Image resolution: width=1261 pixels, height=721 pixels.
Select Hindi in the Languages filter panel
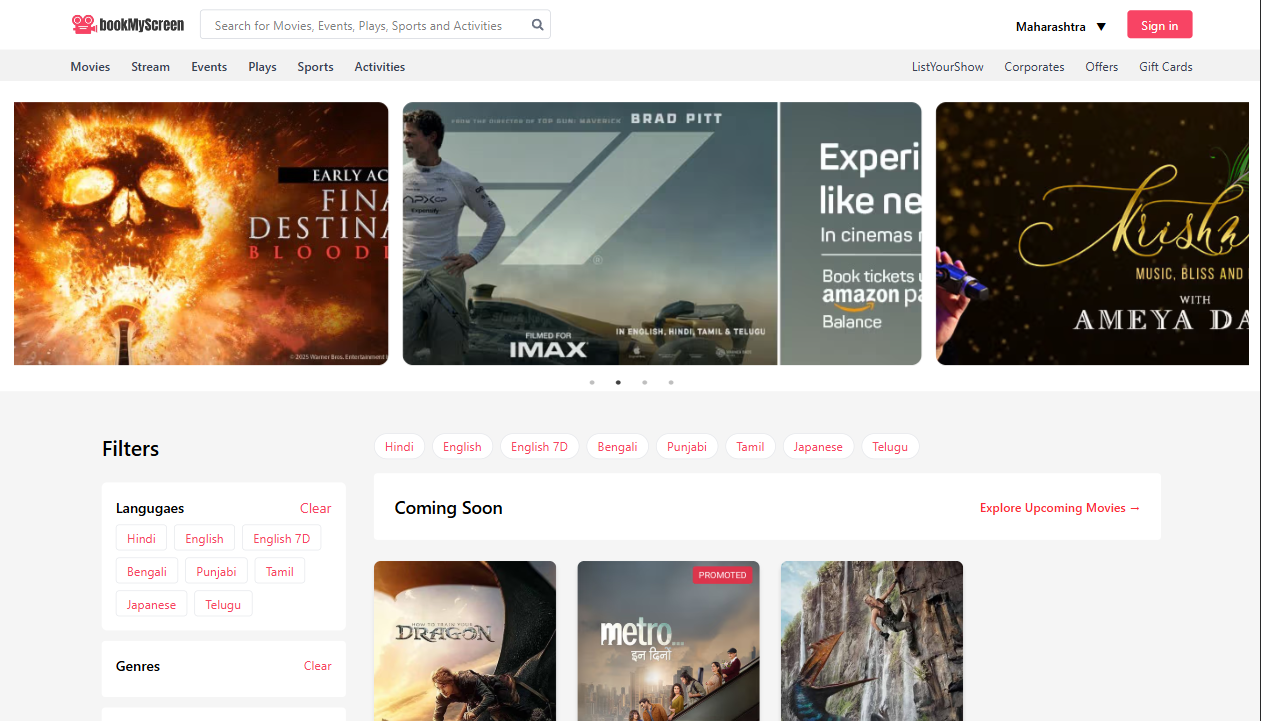pyautogui.click(x=141, y=538)
